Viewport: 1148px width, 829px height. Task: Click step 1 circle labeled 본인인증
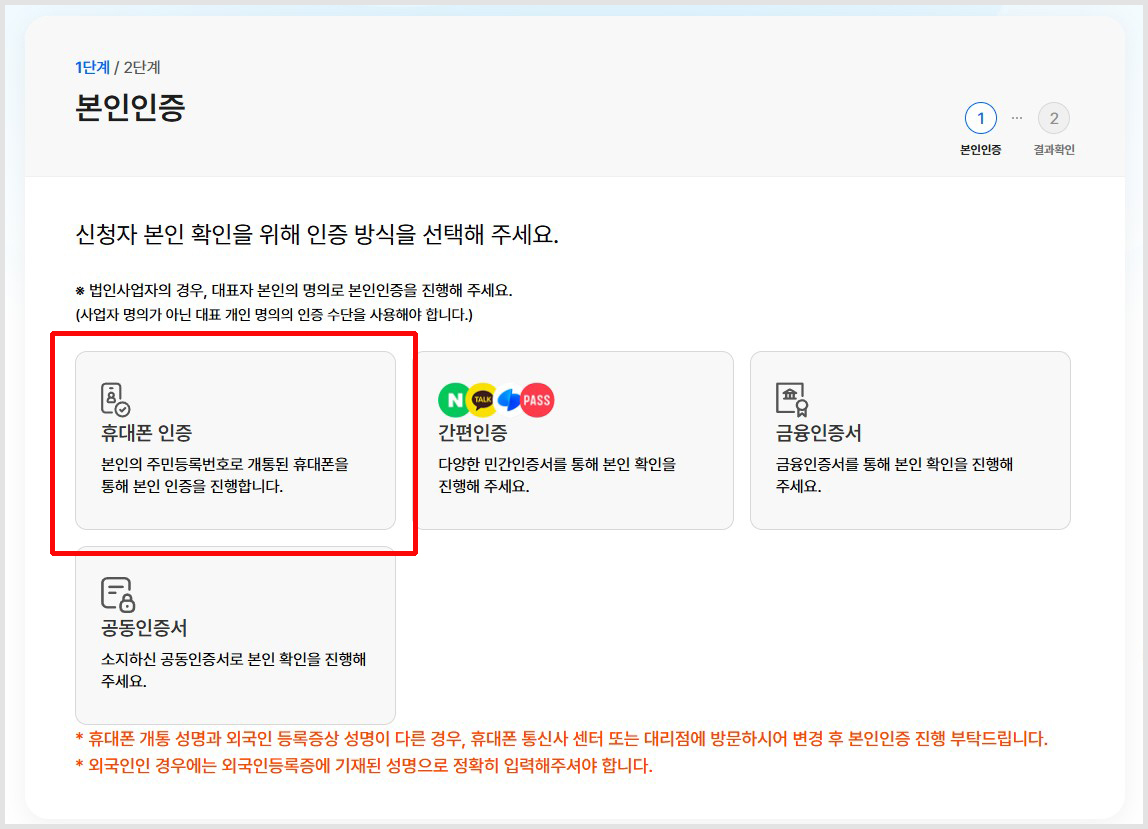(x=980, y=117)
